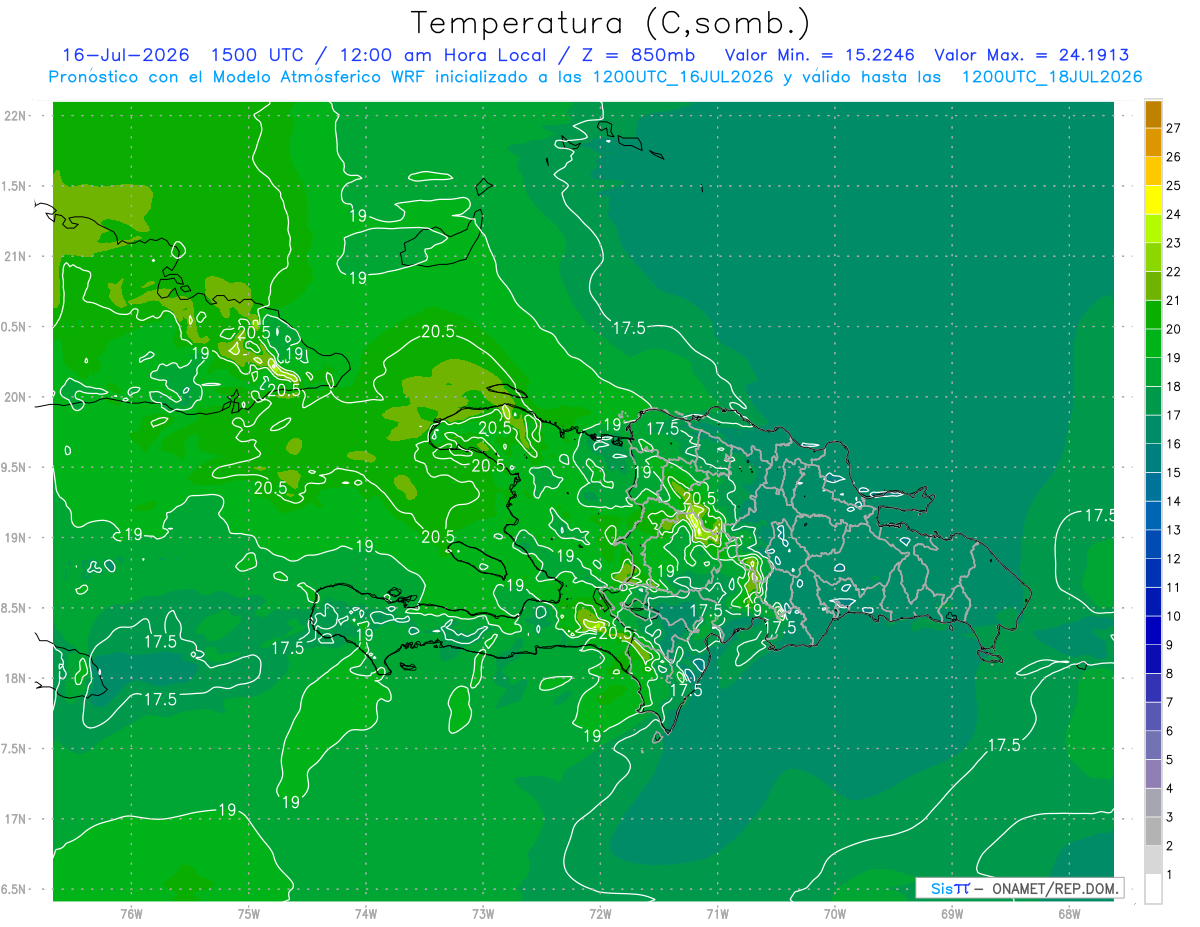Click the 70W longitude axis label
Screen dimensions: 1200x927
click(835, 914)
